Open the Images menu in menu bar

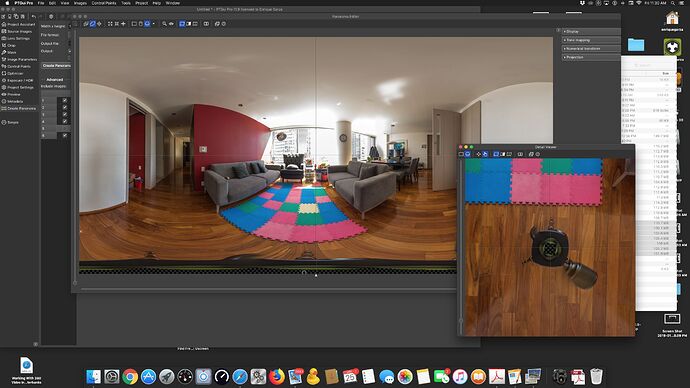[x=80, y=3]
